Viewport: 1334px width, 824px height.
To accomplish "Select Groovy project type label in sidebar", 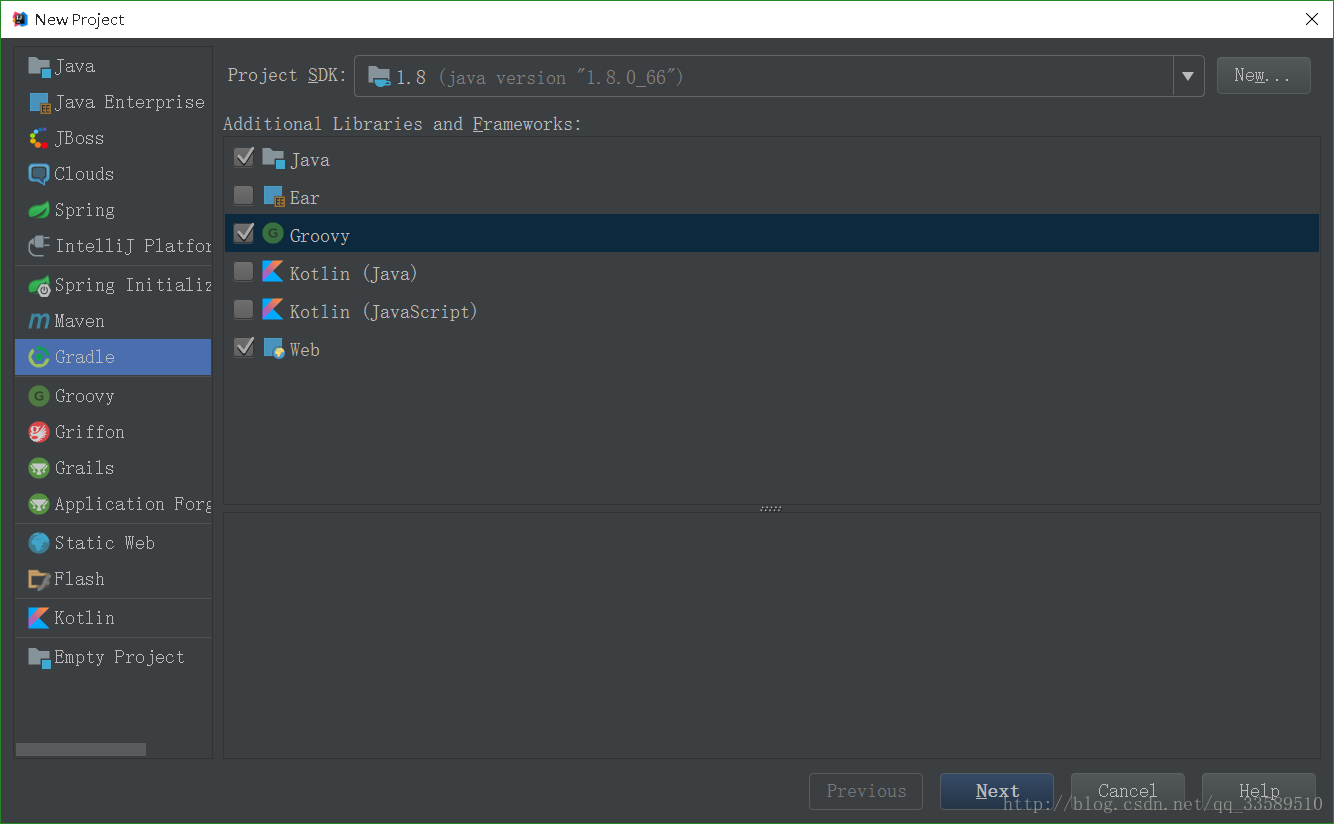I will [x=85, y=397].
